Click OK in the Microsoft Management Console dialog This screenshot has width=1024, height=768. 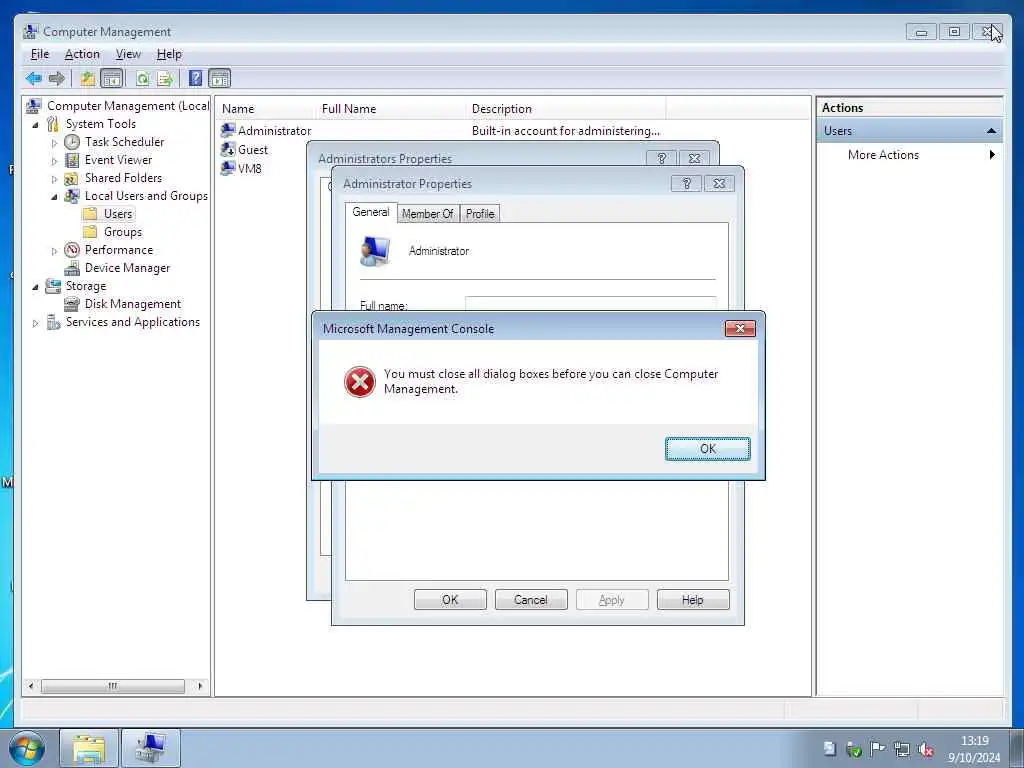click(x=707, y=449)
